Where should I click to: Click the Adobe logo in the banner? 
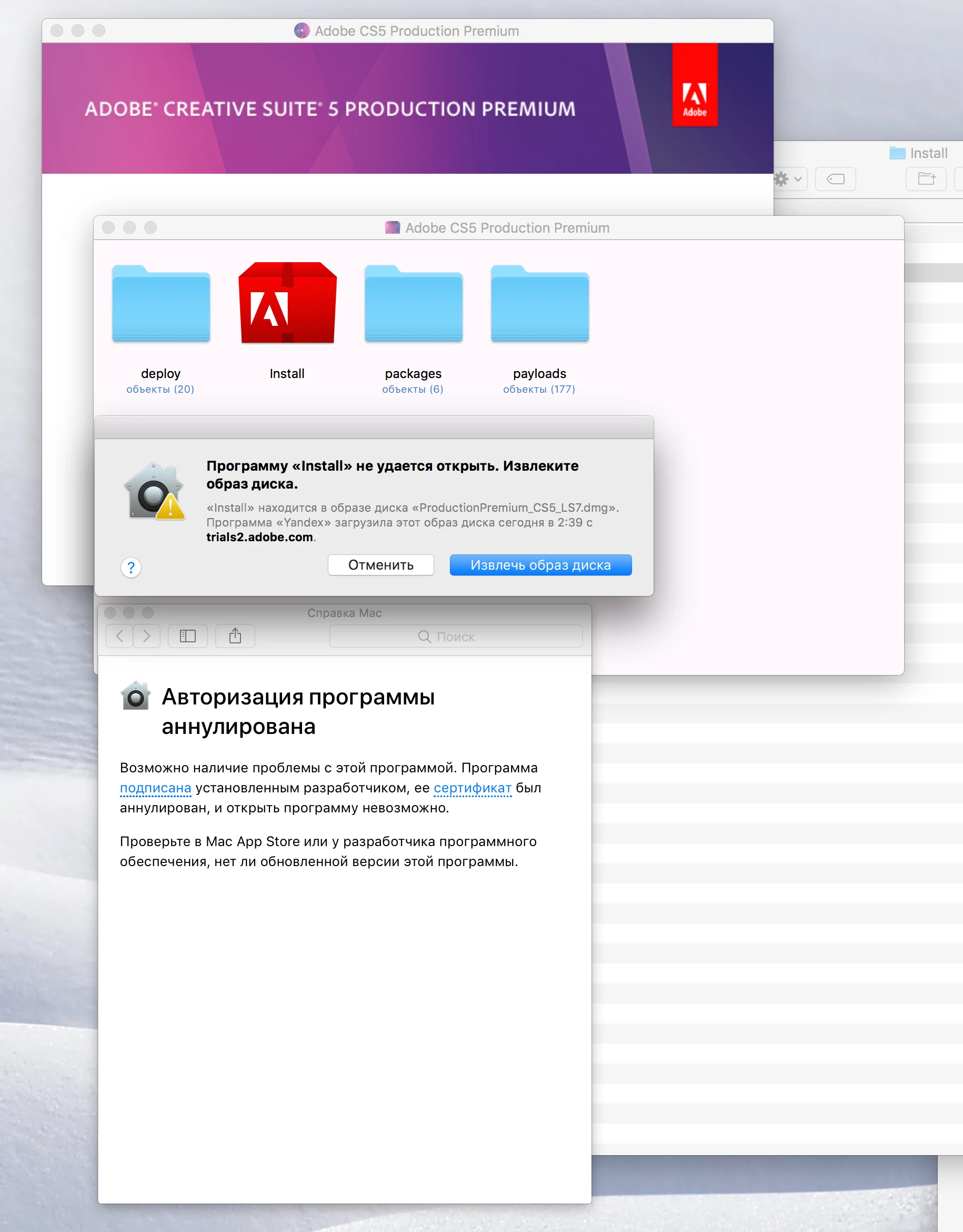click(695, 85)
